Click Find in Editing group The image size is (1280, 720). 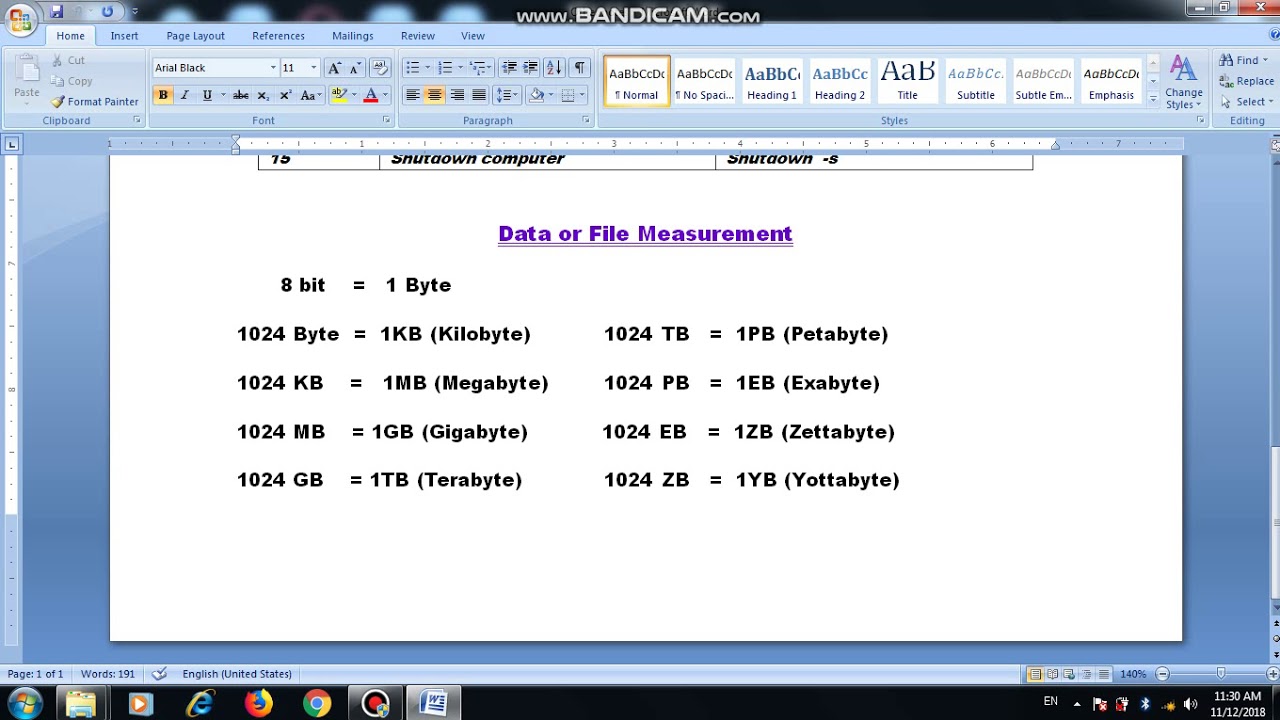pyautogui.click(x=1244, y=60)
